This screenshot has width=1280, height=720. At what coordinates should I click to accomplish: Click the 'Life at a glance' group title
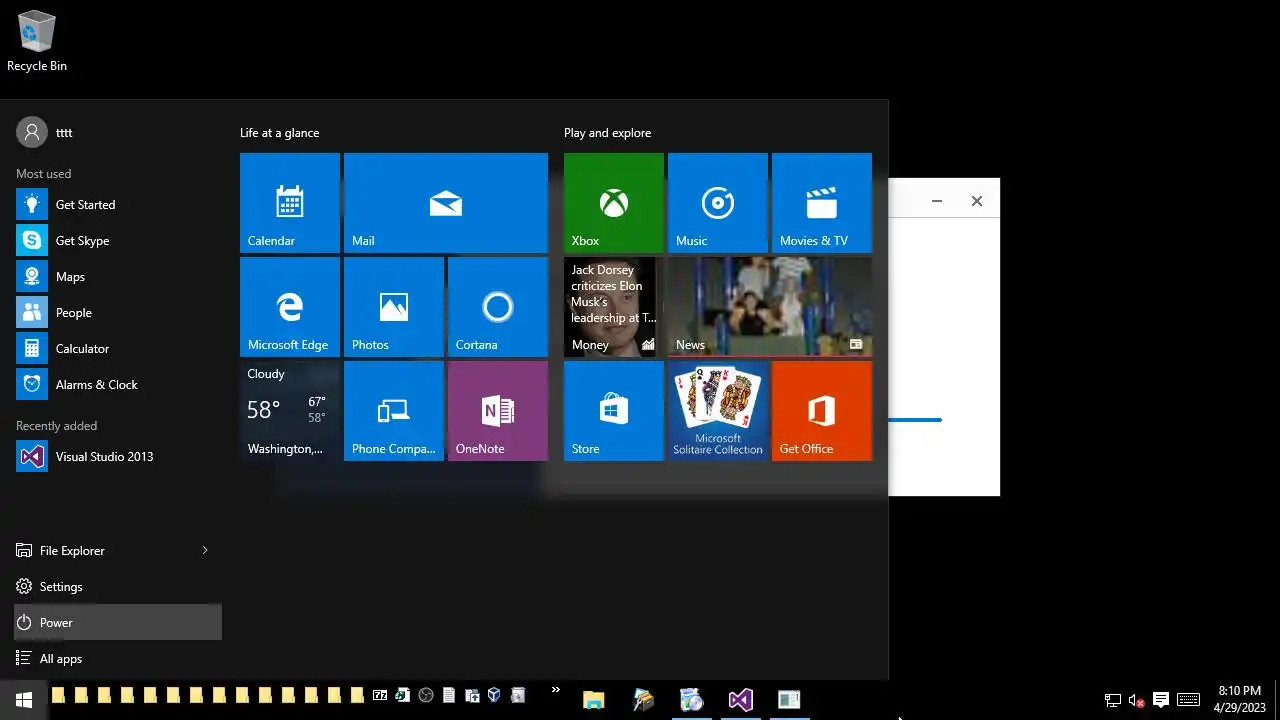tap(280, 133)
